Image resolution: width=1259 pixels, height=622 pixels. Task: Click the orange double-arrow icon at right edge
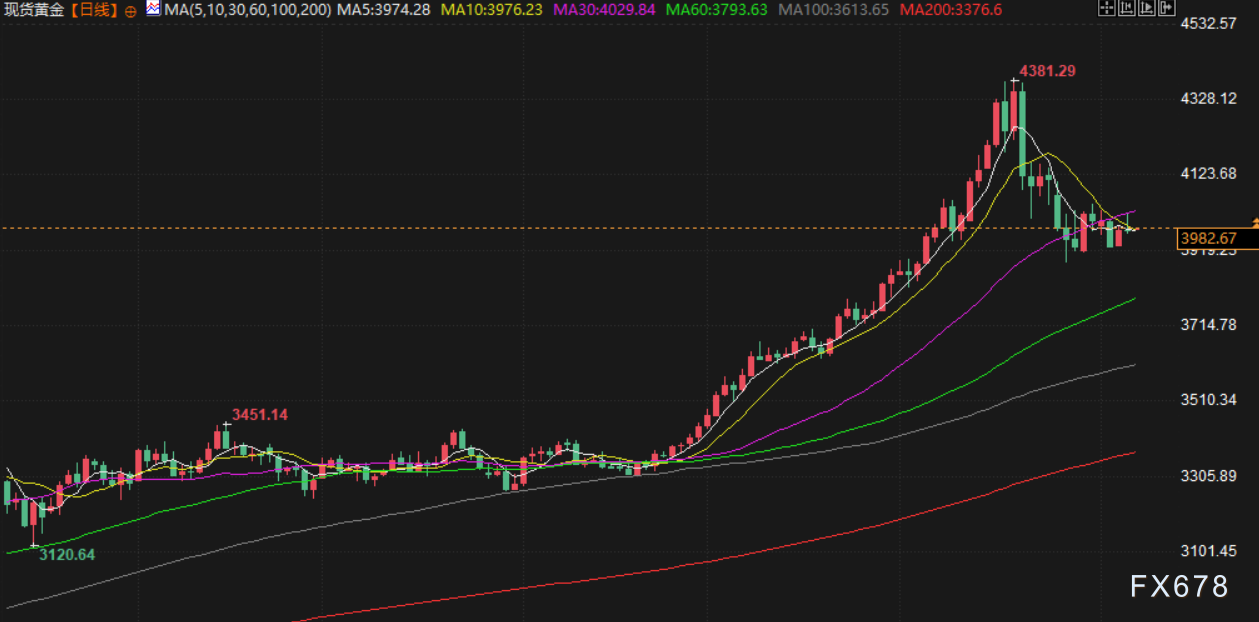click(x=1253, y=223)
